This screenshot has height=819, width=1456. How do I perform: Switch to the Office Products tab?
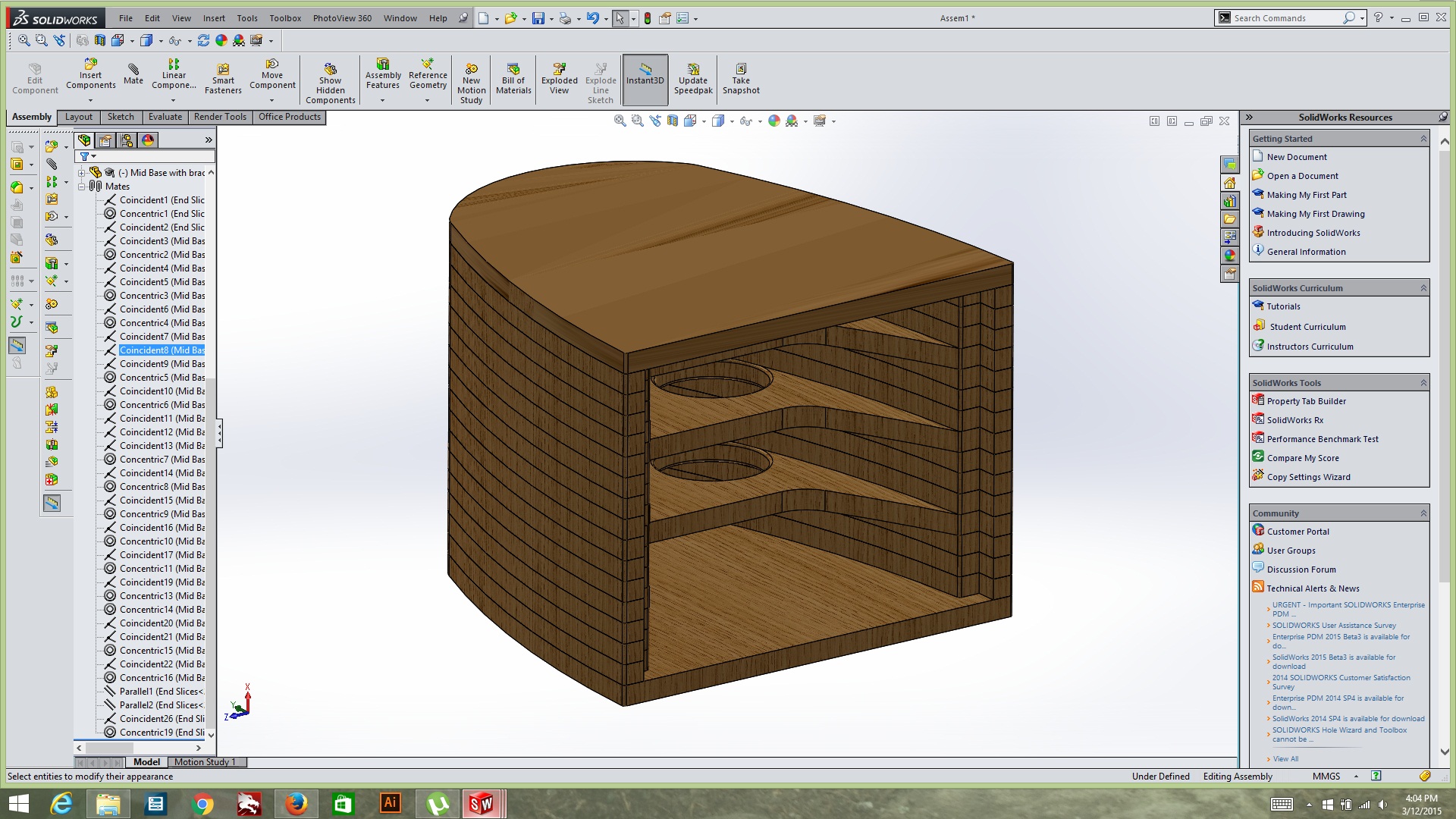coord(289,117)
